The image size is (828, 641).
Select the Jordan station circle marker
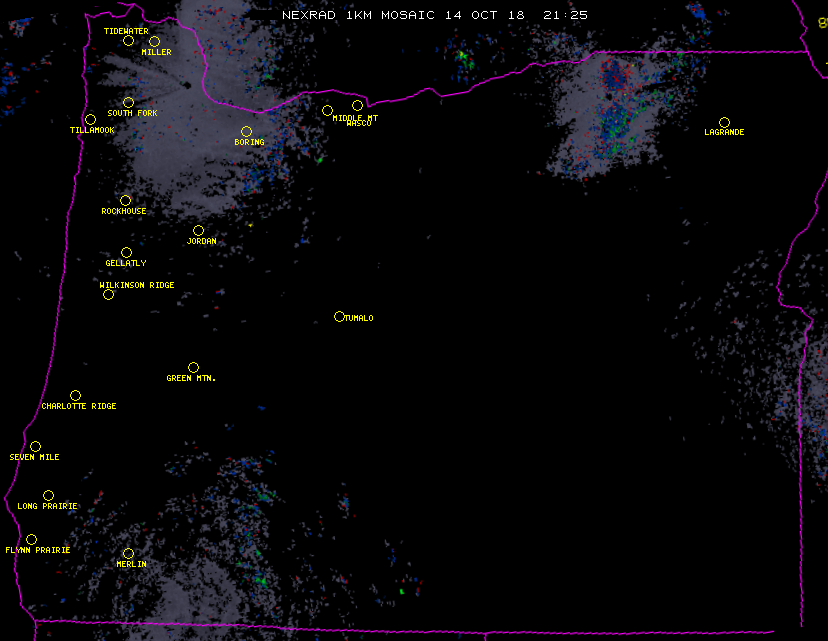(x=198, y=230)
